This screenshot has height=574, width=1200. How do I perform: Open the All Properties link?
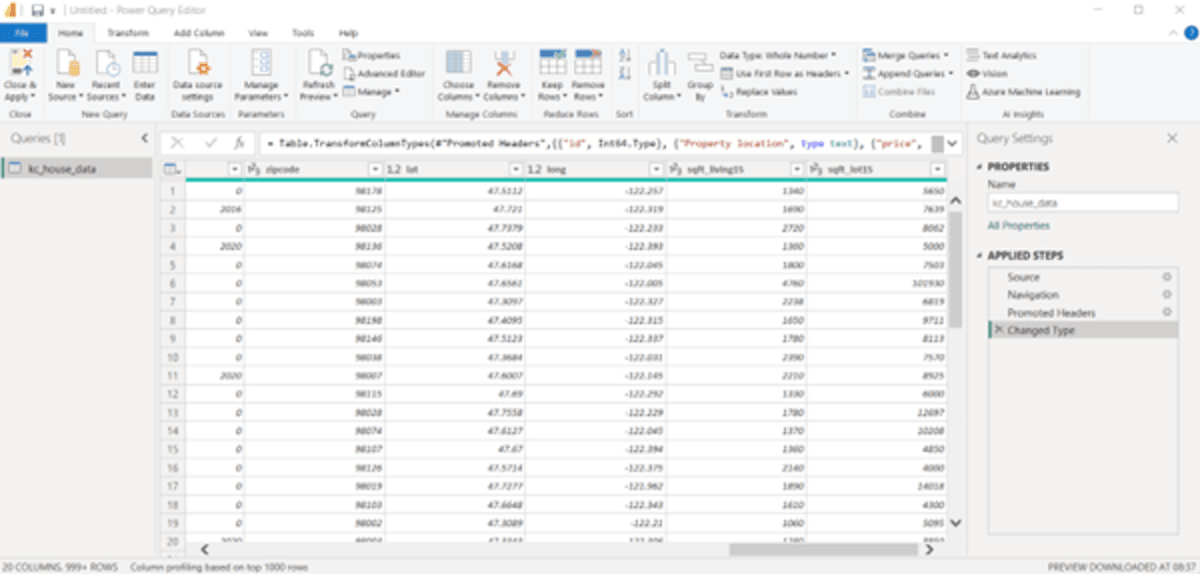(1018, 226)
